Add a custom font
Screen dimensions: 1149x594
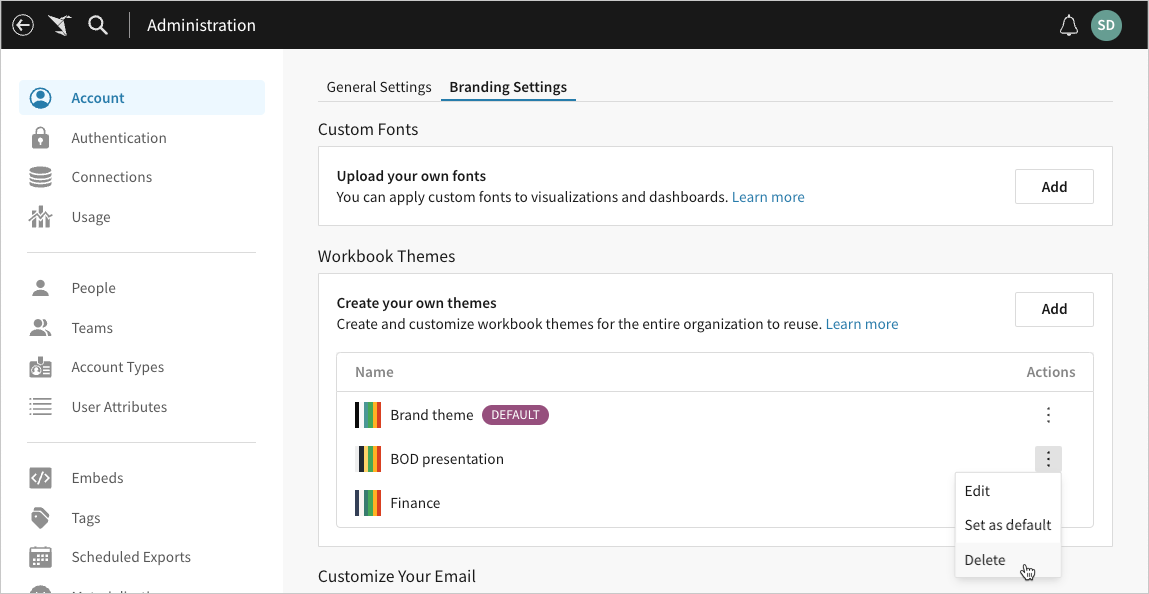pyautogui.click(x=1054, y=187)
